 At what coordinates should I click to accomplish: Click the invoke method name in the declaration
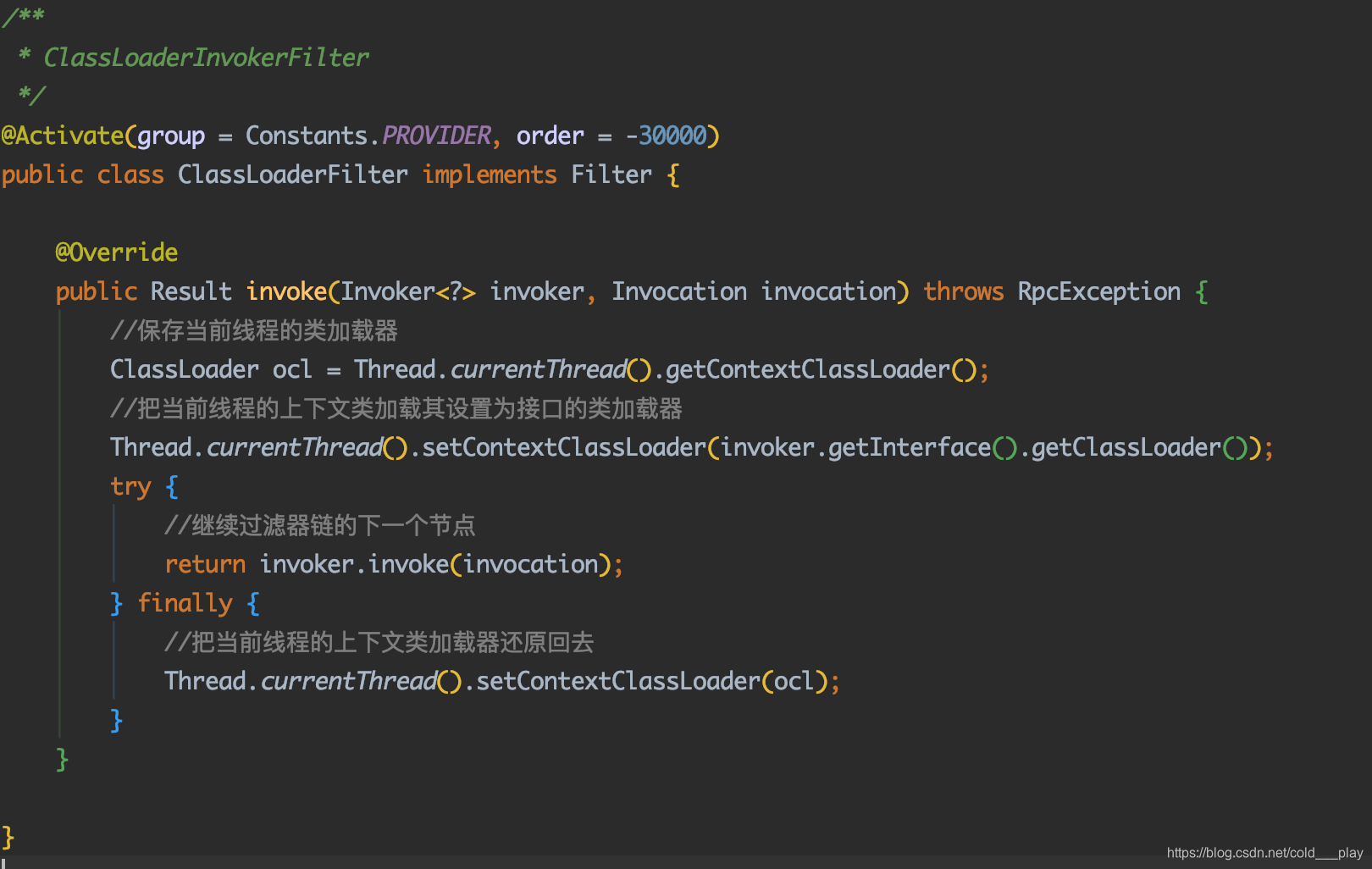(286, 291)
